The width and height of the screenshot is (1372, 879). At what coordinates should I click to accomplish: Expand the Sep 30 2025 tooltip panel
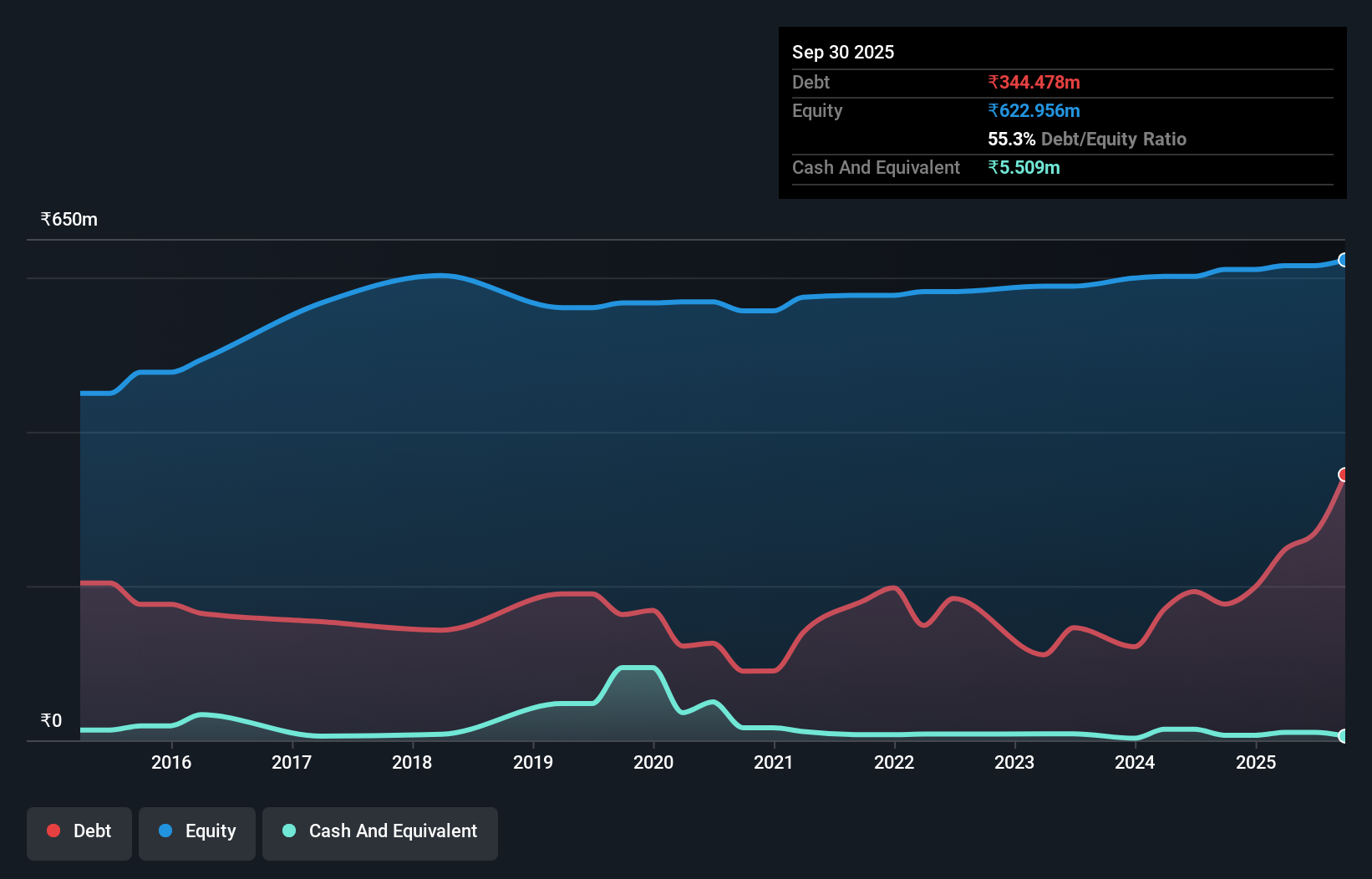(843, 52)
